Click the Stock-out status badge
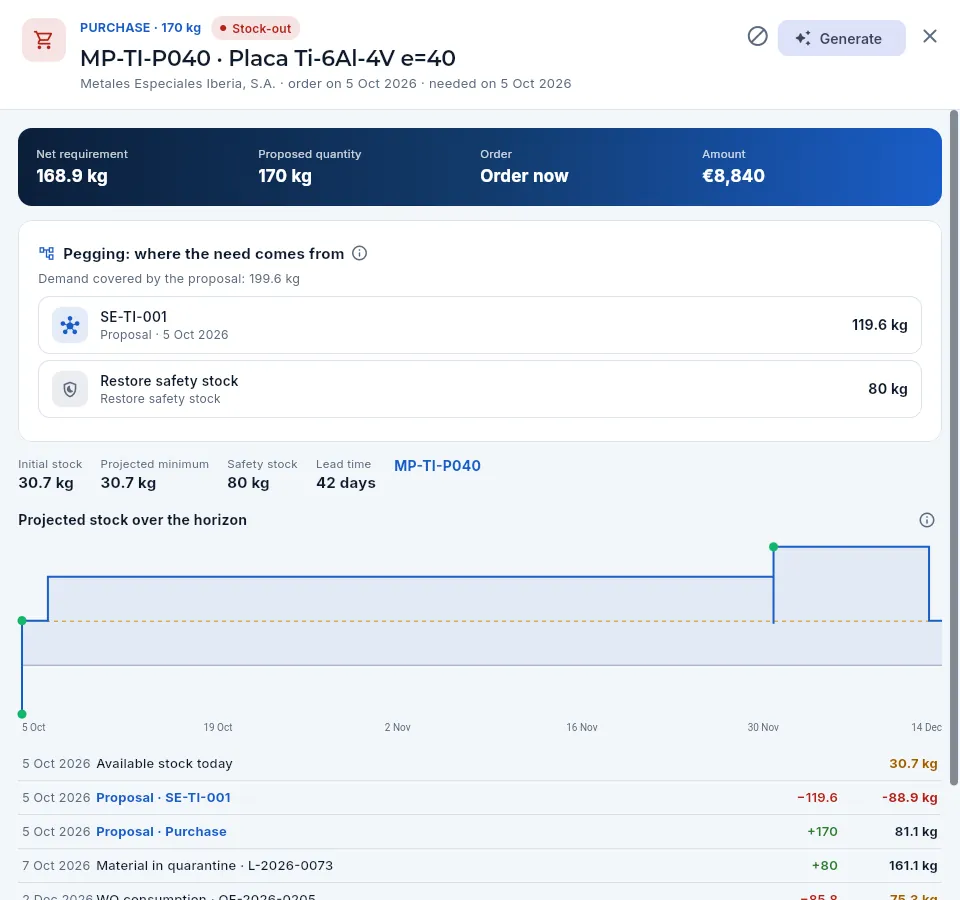Viewport: 960px width, 900px height. [x=255, y=29]
